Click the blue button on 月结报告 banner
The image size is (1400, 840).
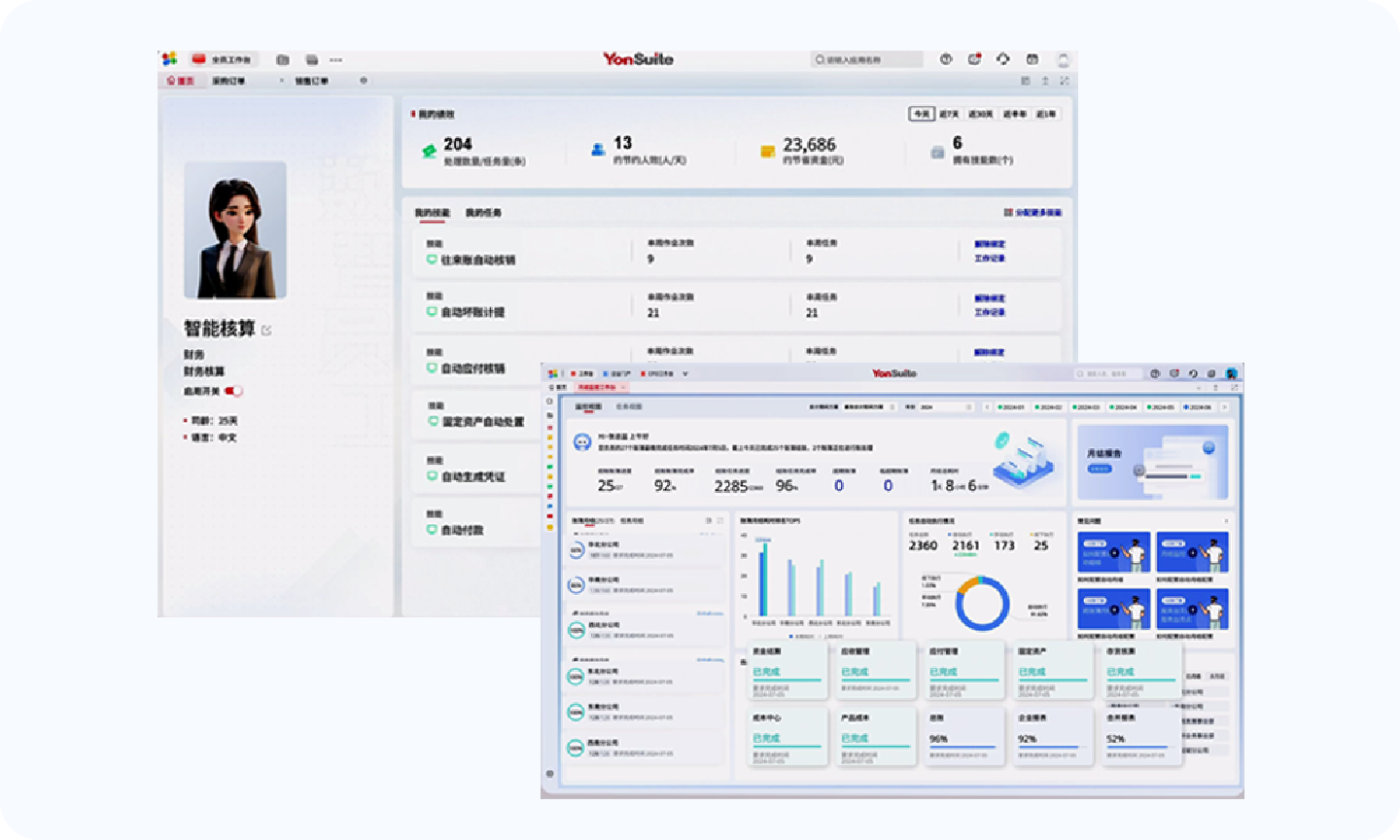click(x=1100, y=469)
